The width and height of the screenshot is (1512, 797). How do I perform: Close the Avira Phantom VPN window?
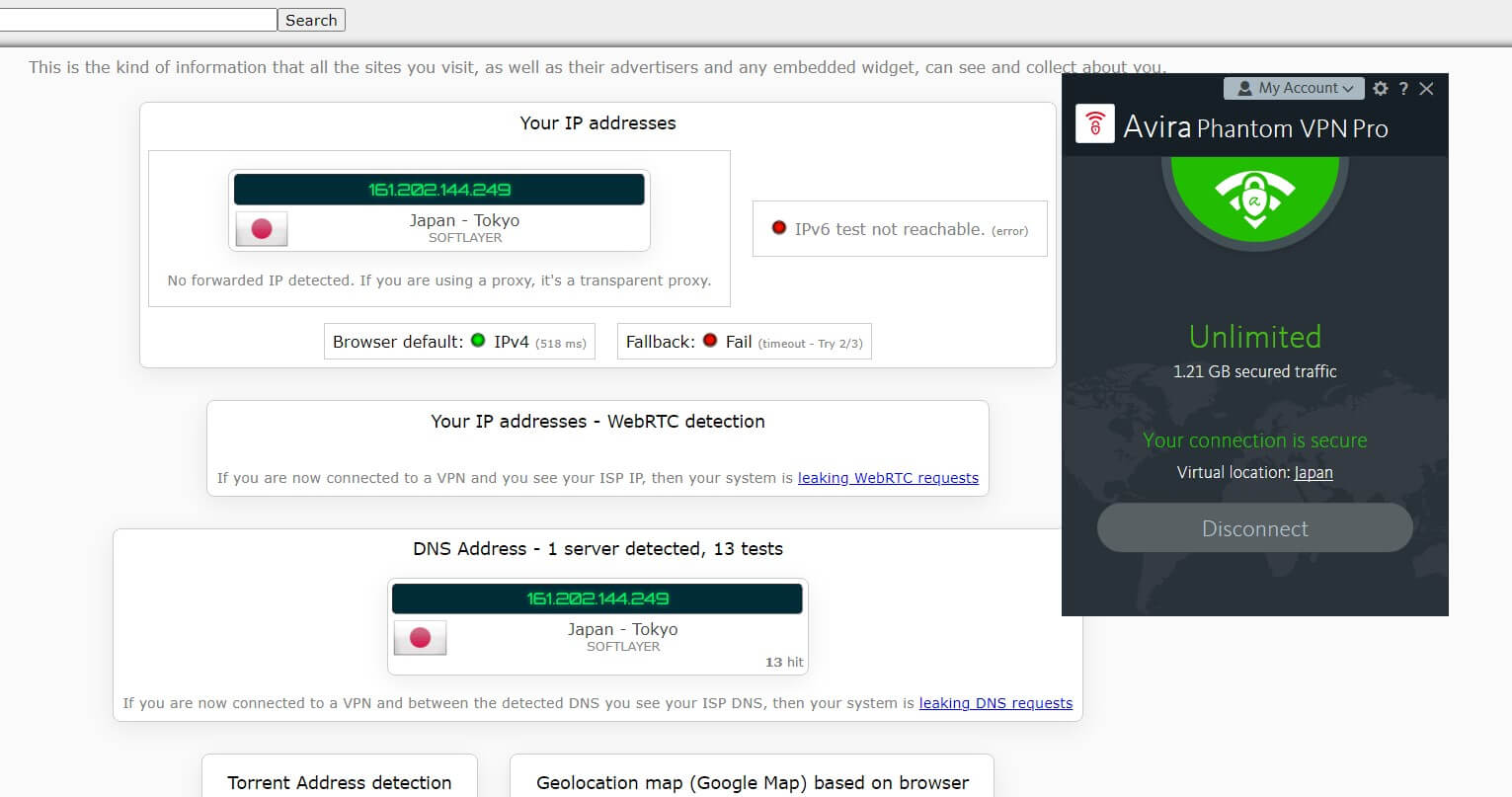pyautogui.click(x=1426, y=89)
